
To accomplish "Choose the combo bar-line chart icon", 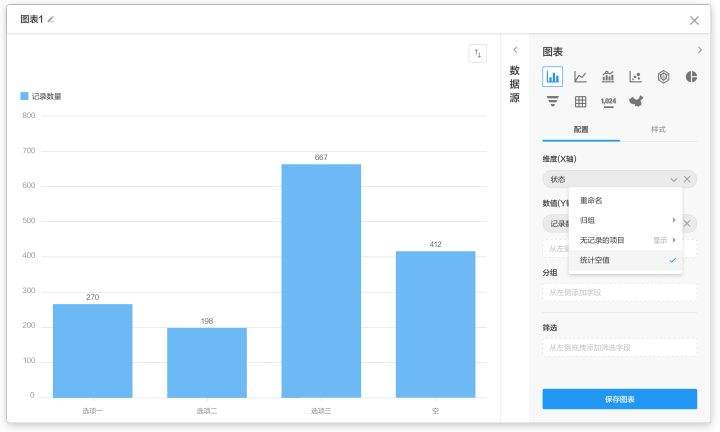I will [x=608, y=77].
